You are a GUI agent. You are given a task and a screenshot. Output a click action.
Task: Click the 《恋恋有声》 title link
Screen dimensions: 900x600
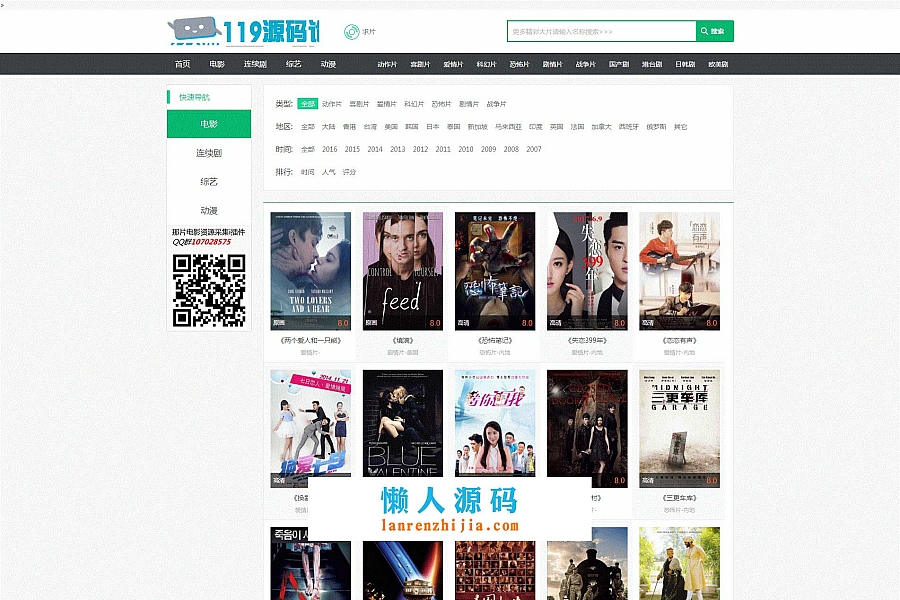tap(680, 340)
